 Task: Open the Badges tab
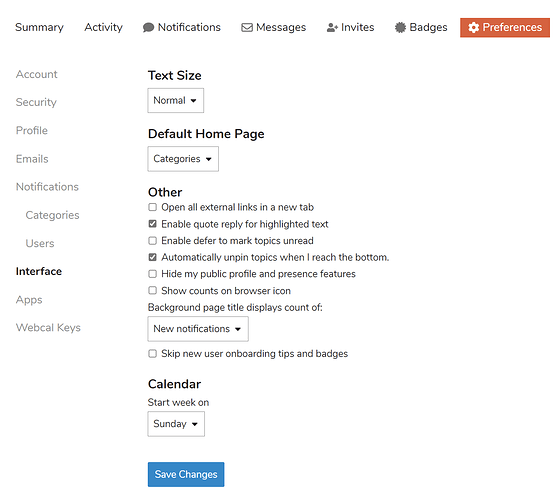421,27
